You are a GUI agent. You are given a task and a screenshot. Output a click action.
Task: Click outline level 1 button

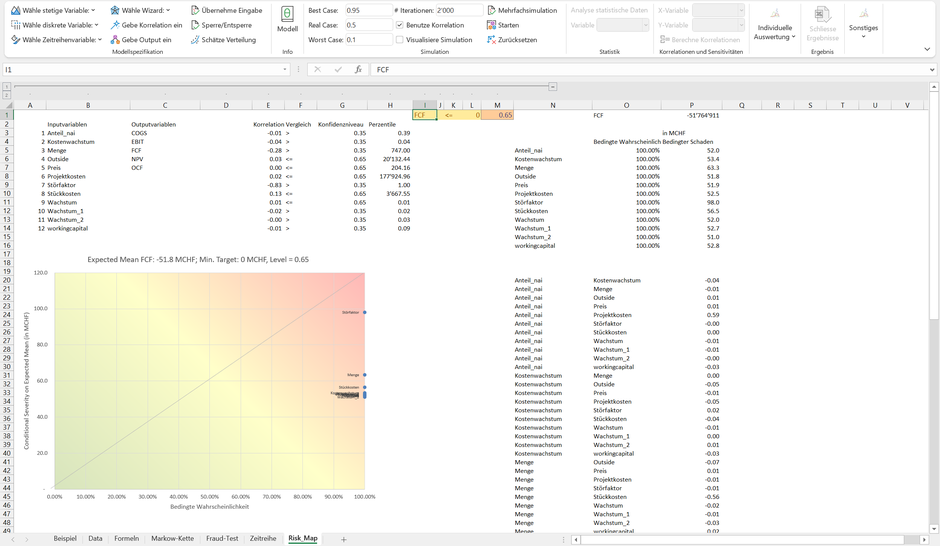[x=7, y=87]
